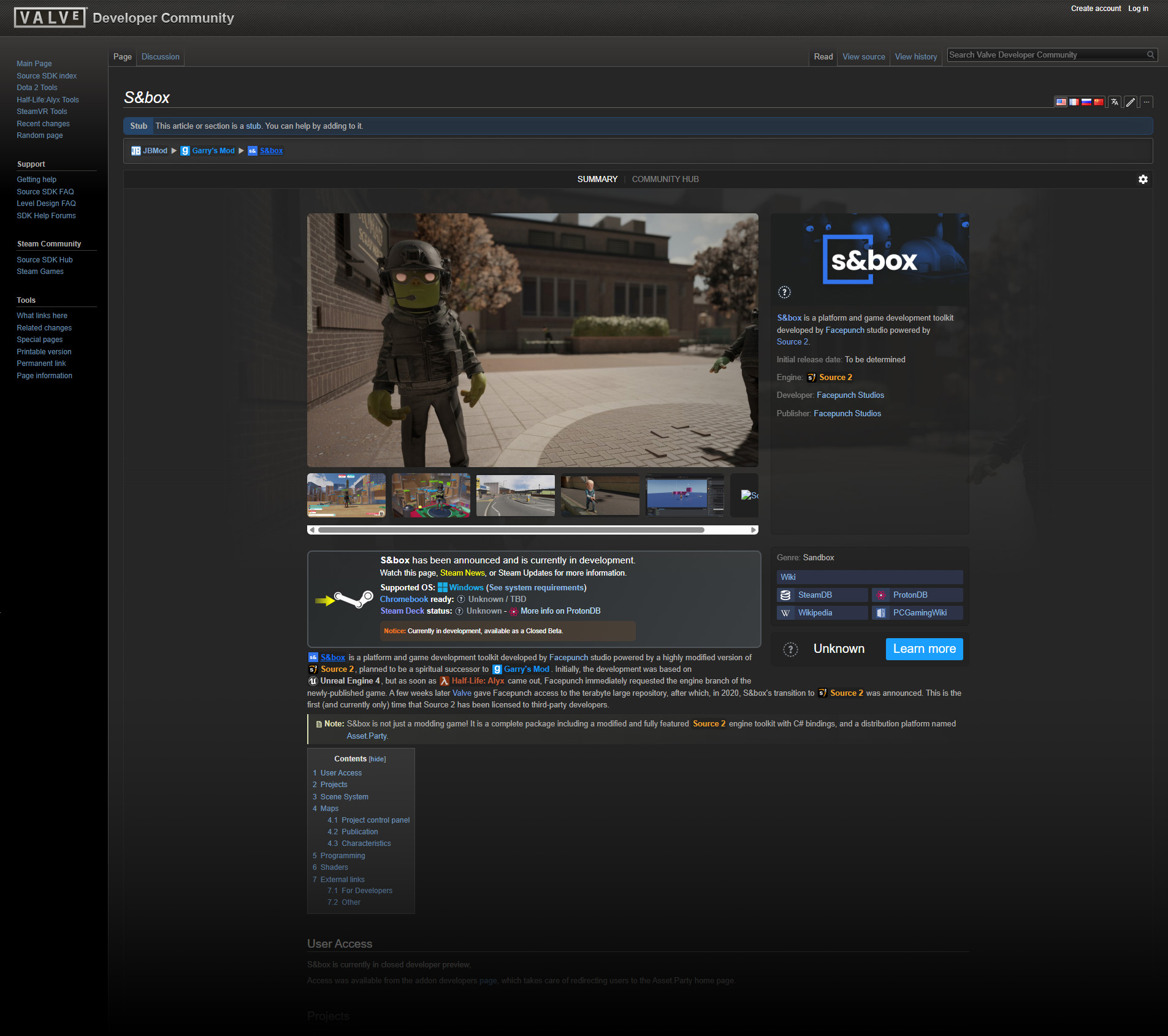Switch to the Community Hub tab
1168x1036 pixels.
point(665,179)
